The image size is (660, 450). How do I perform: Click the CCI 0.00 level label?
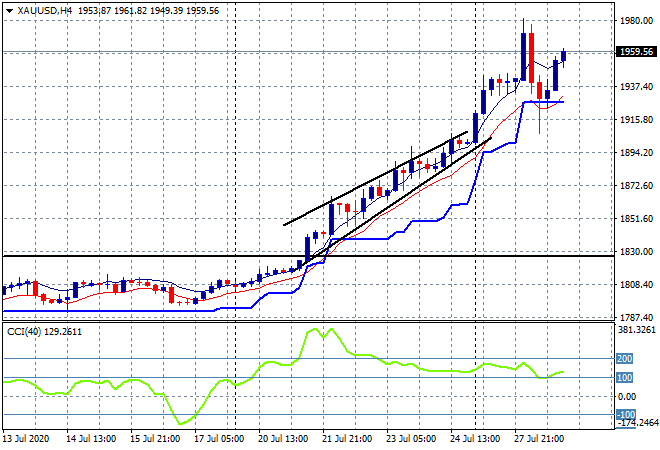coord(627,397)
